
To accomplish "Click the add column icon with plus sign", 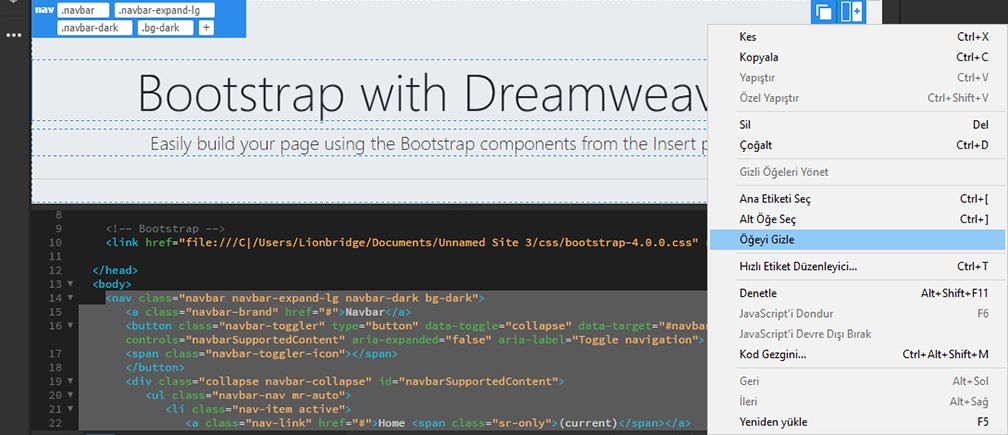I will coord(851,12).
